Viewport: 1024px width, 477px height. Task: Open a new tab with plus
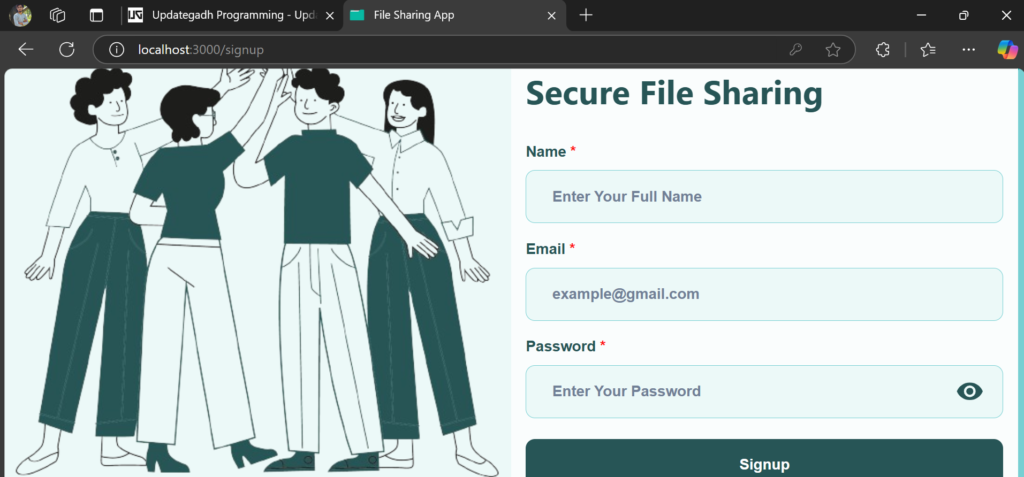pos(586,15)
